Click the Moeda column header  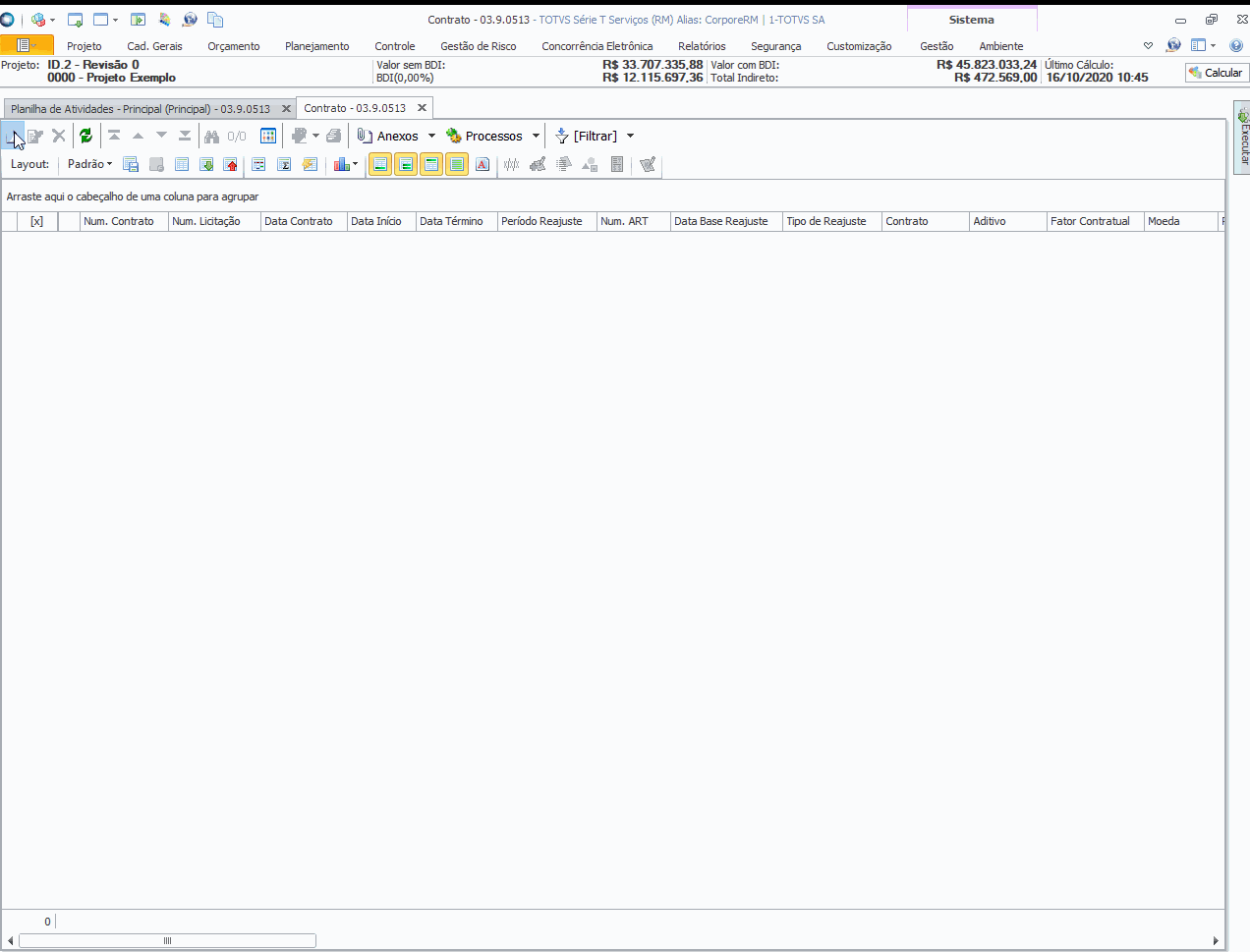click(x=1181, y=222)
